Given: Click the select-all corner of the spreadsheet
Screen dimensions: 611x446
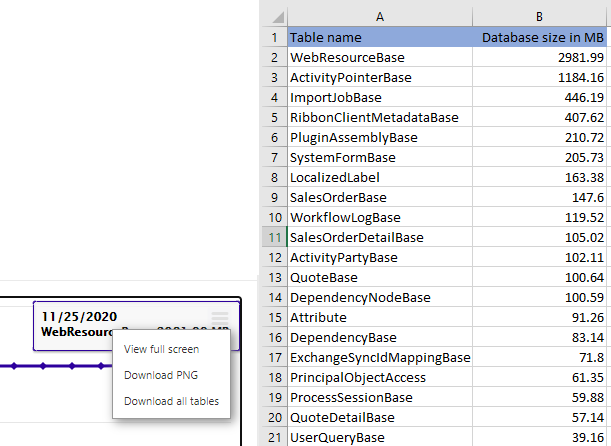Looking at the screenshot, I should pos(273,17).
